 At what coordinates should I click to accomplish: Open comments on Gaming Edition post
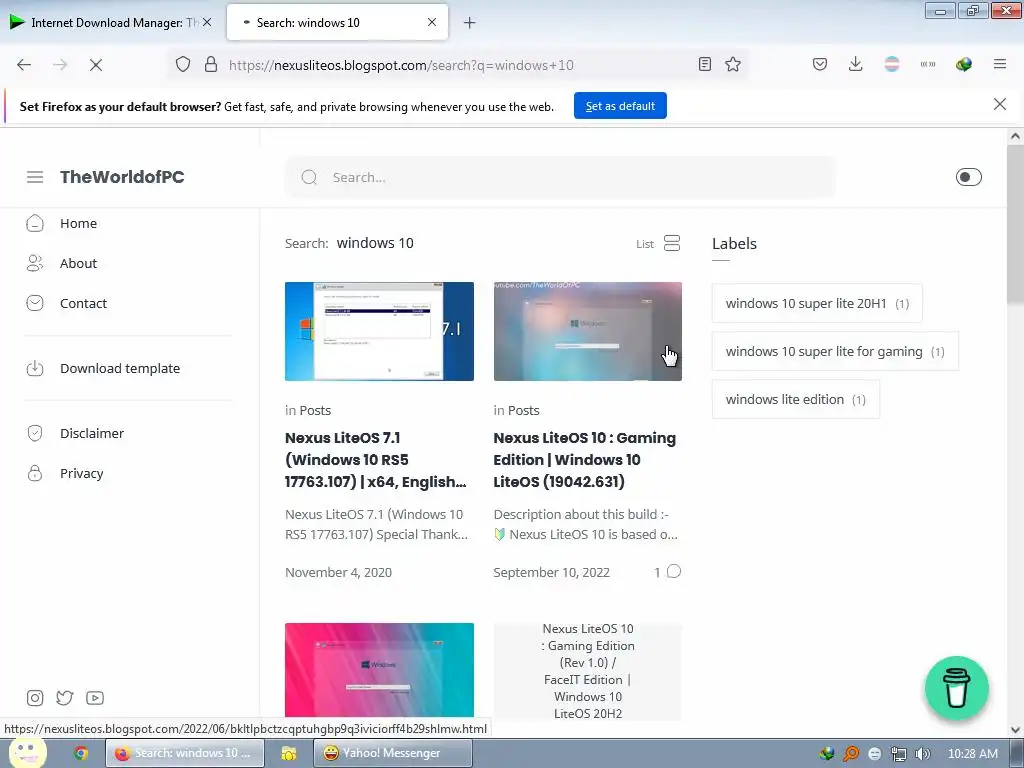point(667,572)
